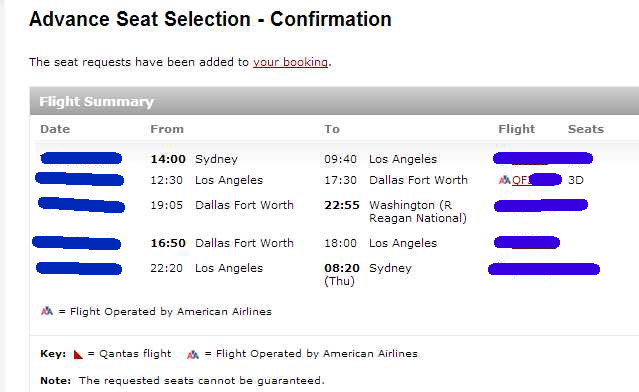Select seat 3D in Seats column
The height and width of the screenshot is (392, 639).
(576, 180)
